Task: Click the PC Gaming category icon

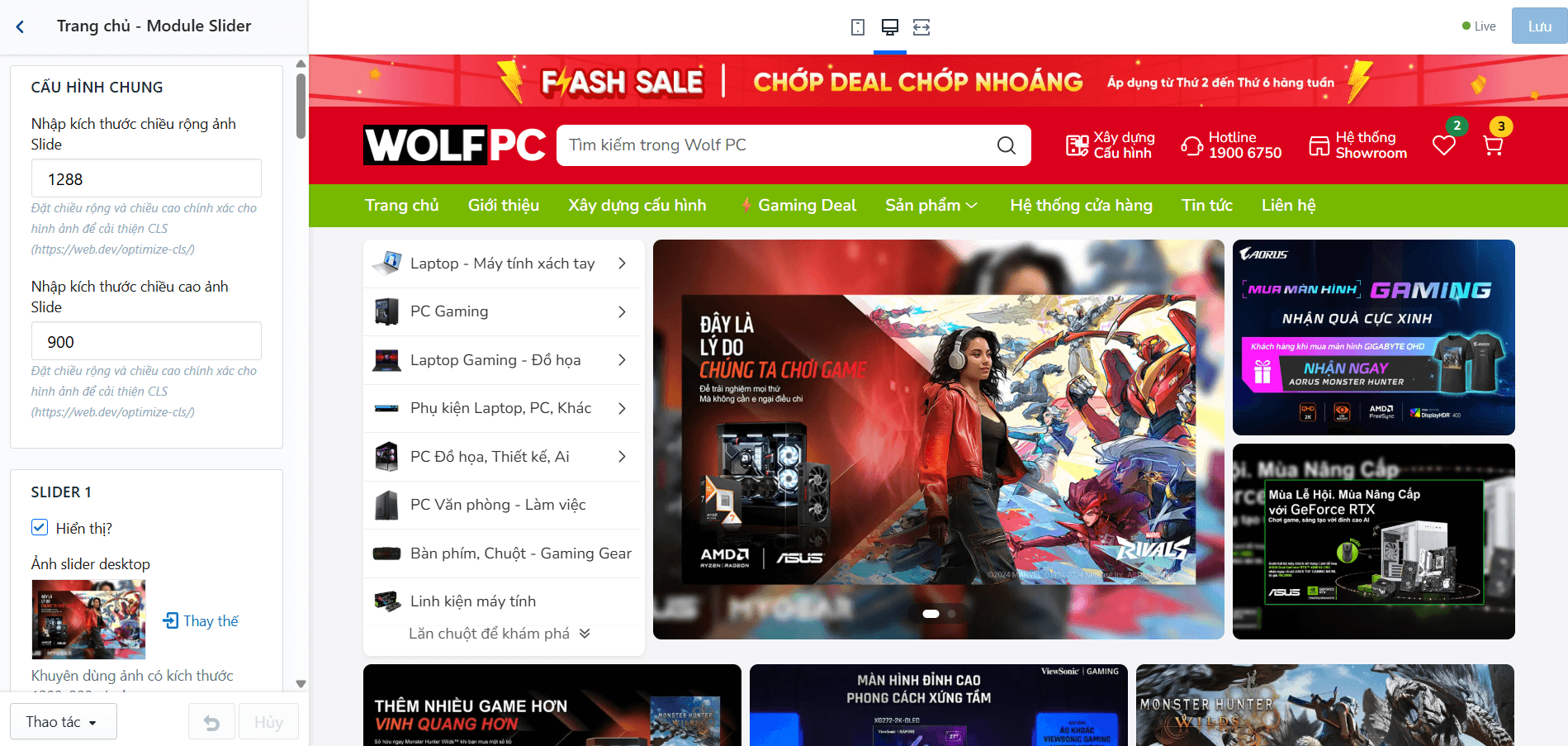Action: click(386, 311)
